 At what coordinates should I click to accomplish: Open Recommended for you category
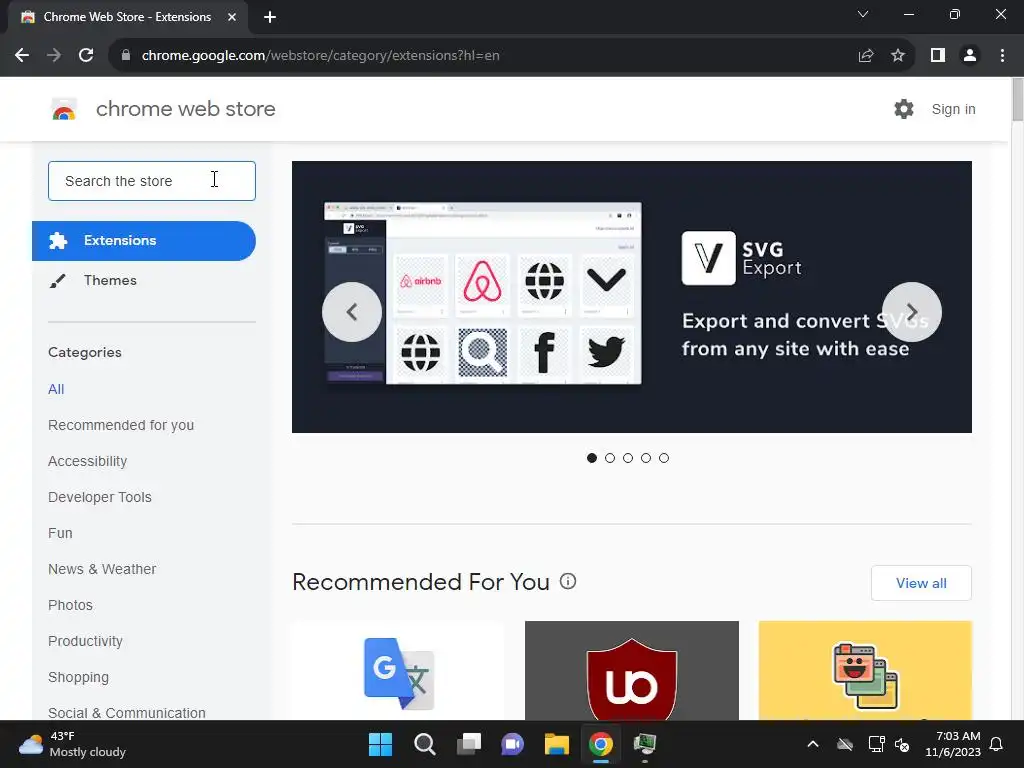coord(121,425)
